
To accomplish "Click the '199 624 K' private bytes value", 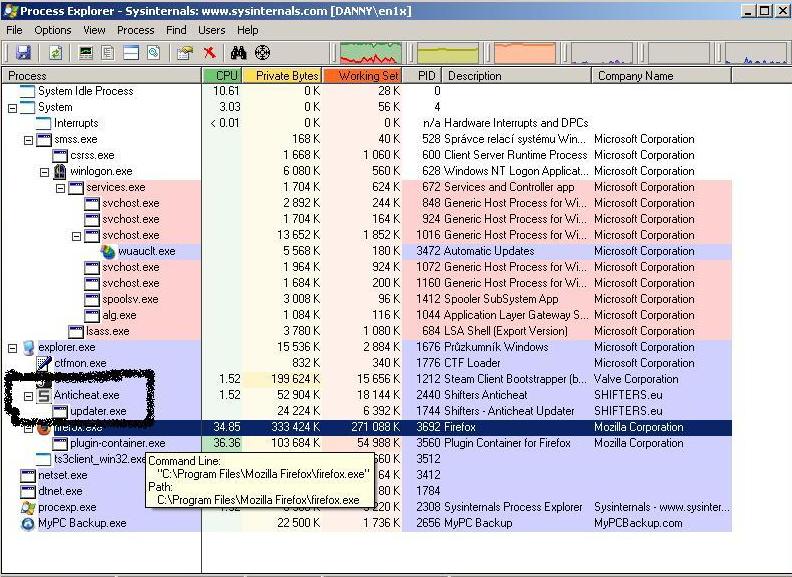I will click(295, 379).
